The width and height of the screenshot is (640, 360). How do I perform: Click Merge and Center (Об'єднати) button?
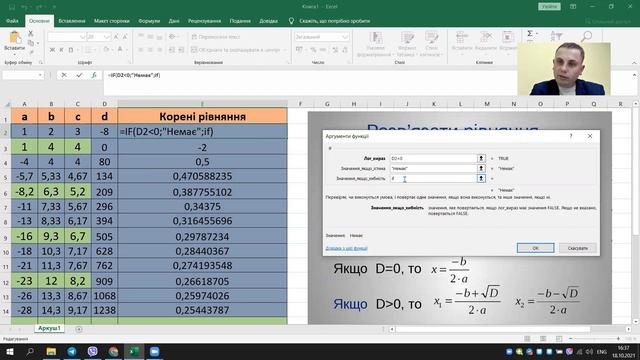click(x=235, y=50)
